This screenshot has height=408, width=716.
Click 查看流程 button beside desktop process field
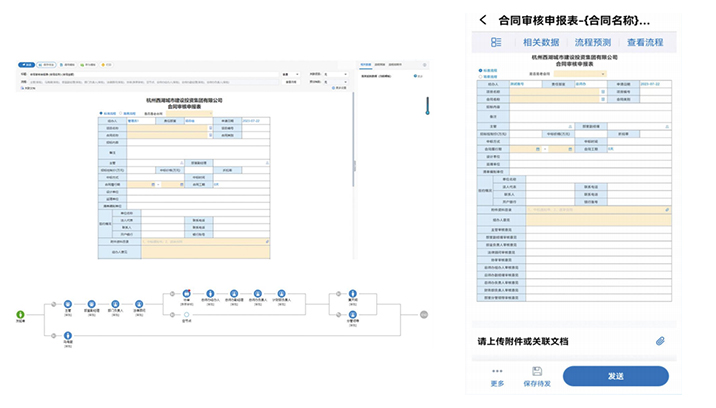tap(291, 82)
